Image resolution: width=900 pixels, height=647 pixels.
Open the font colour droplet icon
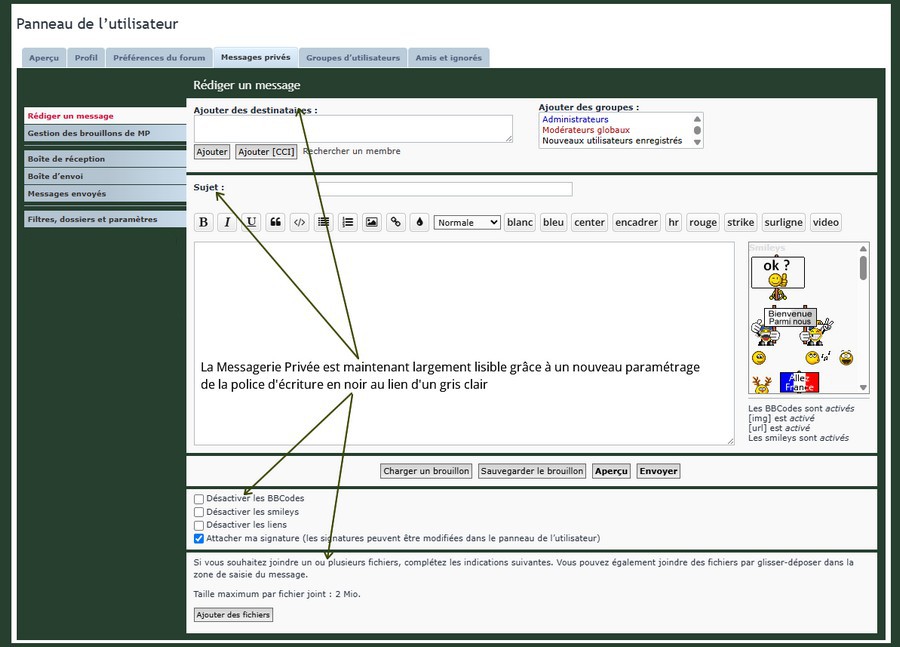(x=420, y=222)
